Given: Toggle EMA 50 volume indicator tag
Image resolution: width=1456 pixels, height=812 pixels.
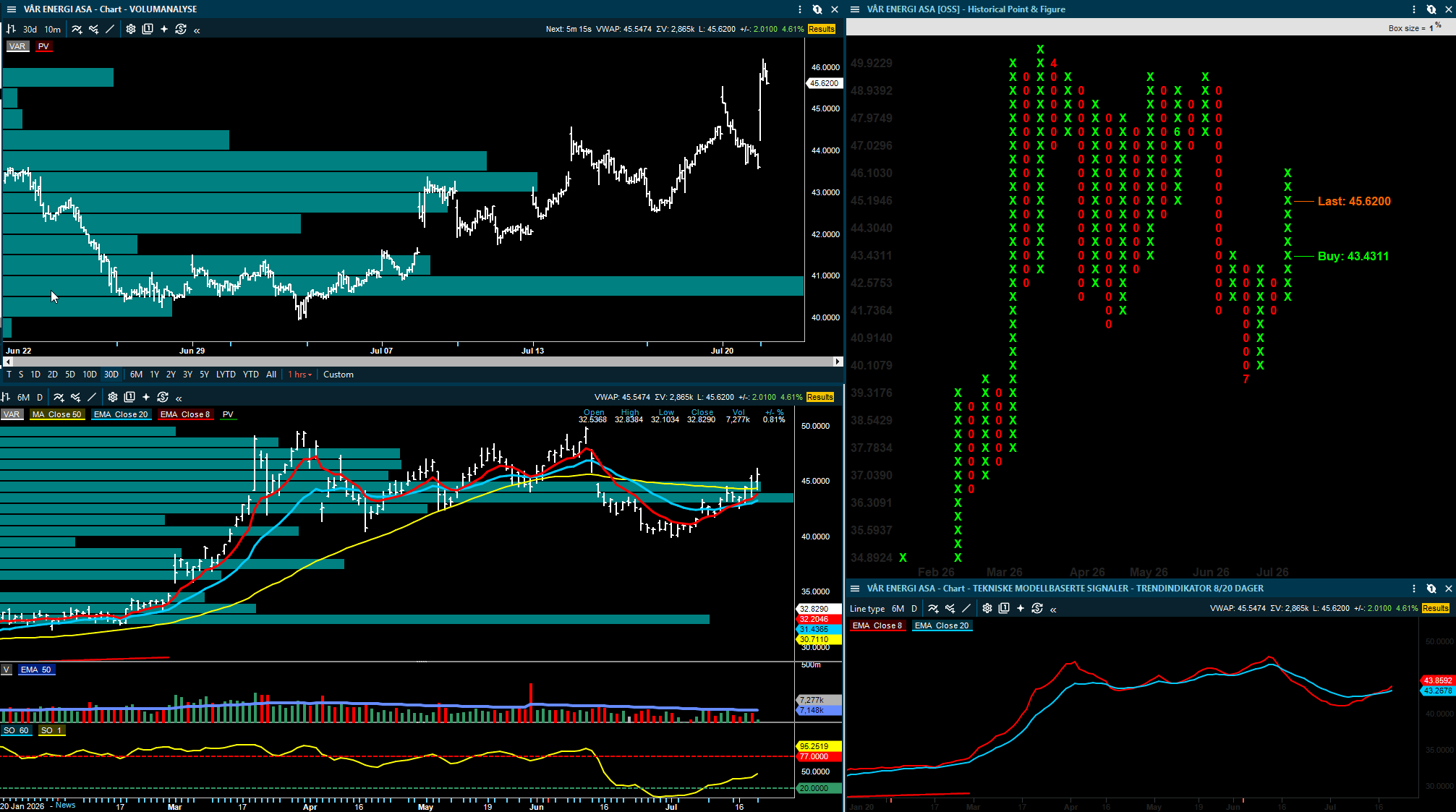Looking at the screenshot, I should (36, 670).
